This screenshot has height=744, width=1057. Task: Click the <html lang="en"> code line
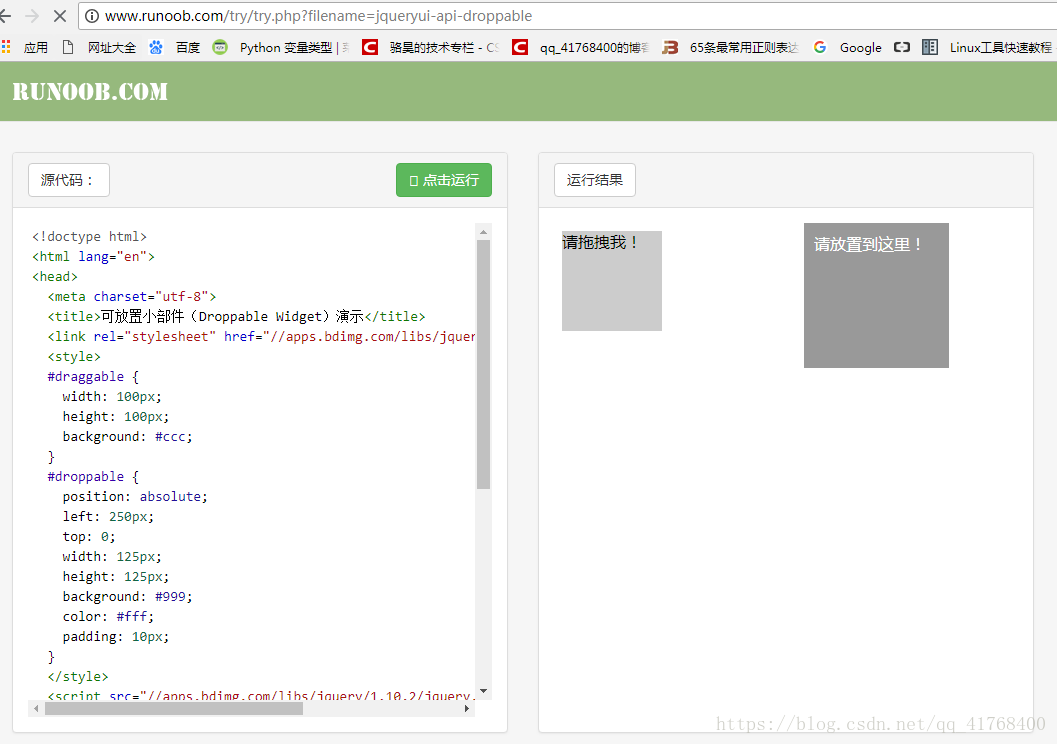(94, 257)
